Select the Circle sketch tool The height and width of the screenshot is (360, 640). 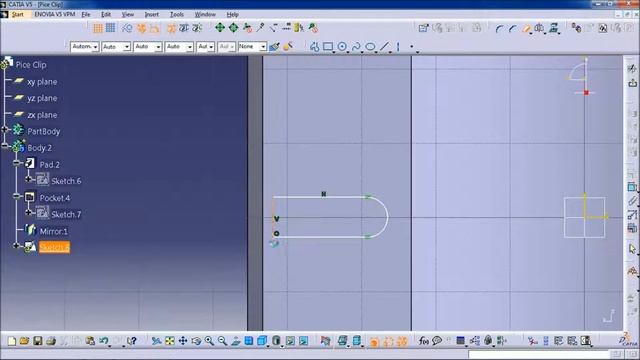pyautogui.click(x=342, y=47)
